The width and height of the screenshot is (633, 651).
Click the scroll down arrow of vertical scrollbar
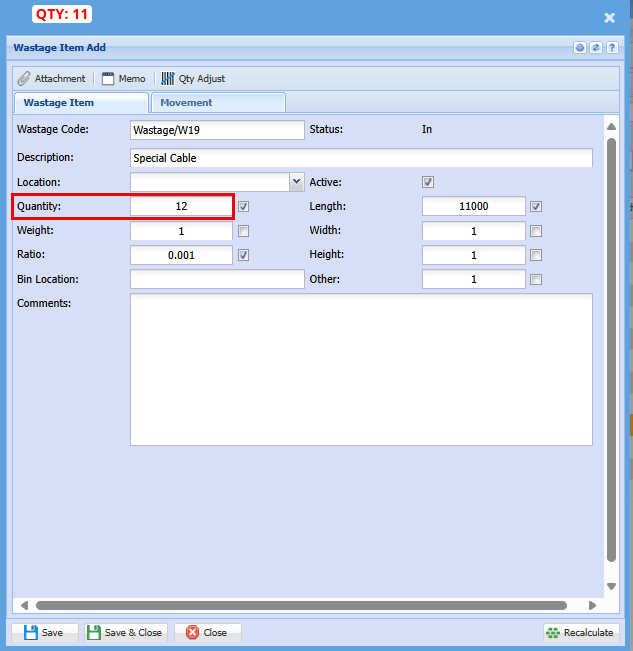611,586
